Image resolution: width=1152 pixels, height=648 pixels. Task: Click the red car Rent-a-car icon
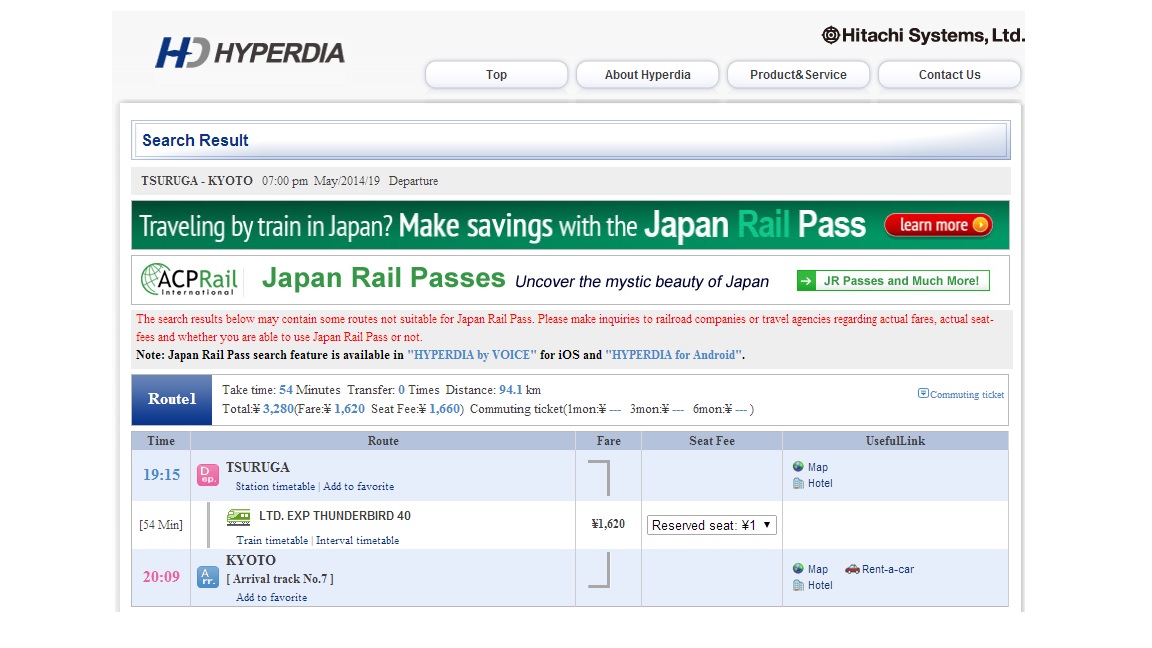point(852,569)
